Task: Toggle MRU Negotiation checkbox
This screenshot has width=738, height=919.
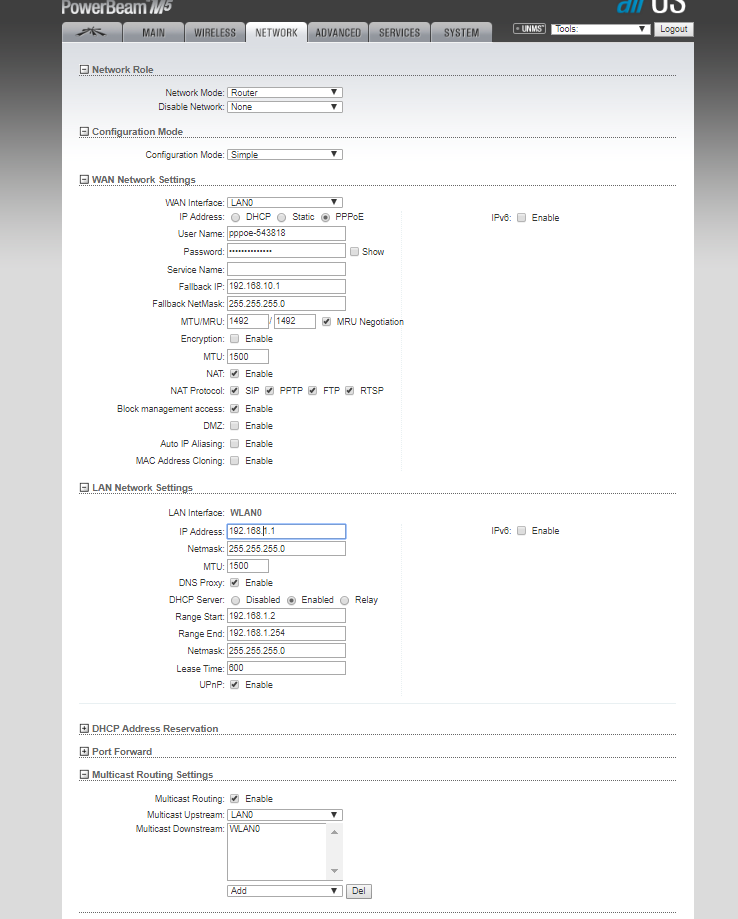Action: coord(327,322)
